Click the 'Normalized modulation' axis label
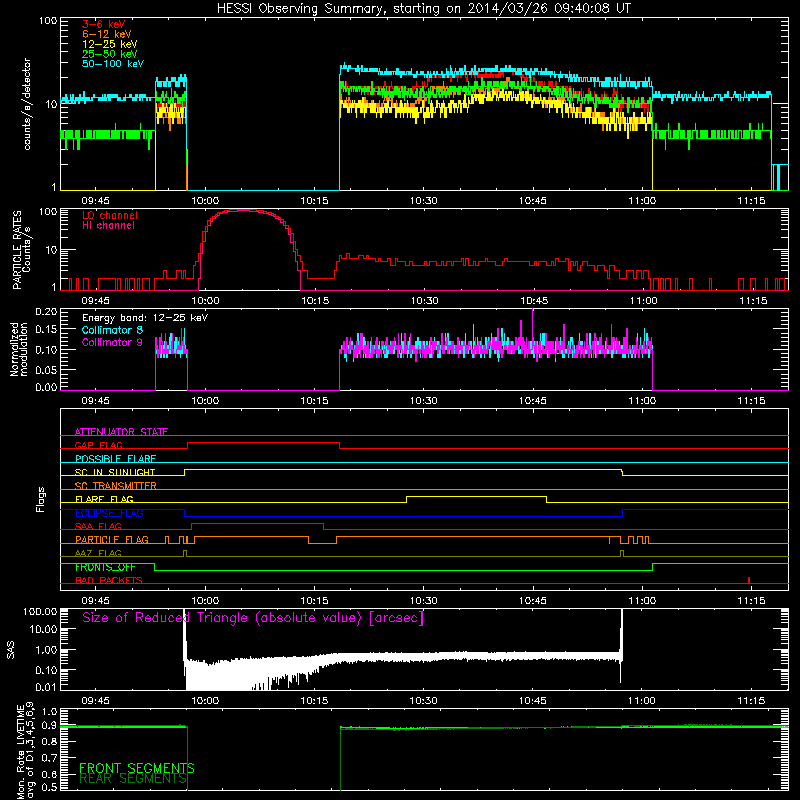This screenshot has height=800, width=800. click(x=19, y=349)
